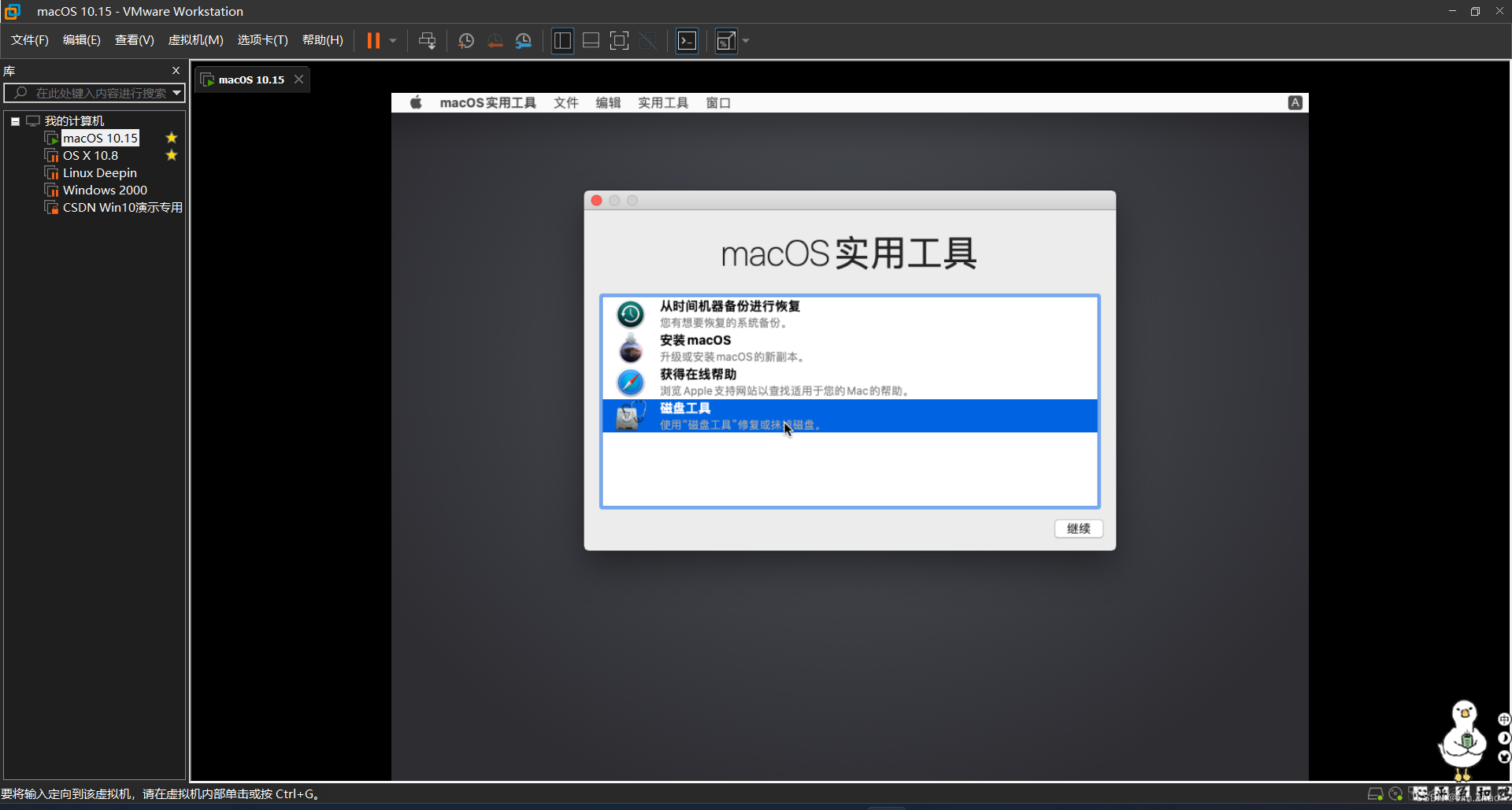1512x810 pixels.
Task: Send Ctrl+Alt+Del to the virtual machine
Action: click(x=427, y=41)
